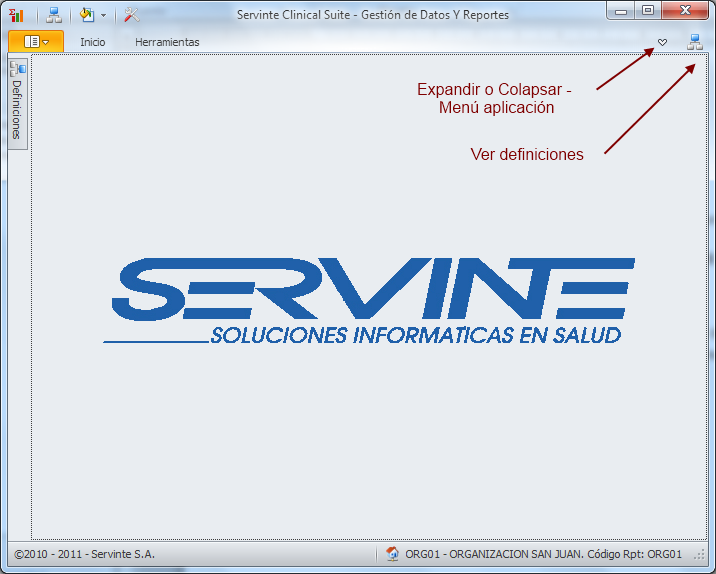Open the orange application menu button
The image size is (716, 574).
tap(36, 42)
